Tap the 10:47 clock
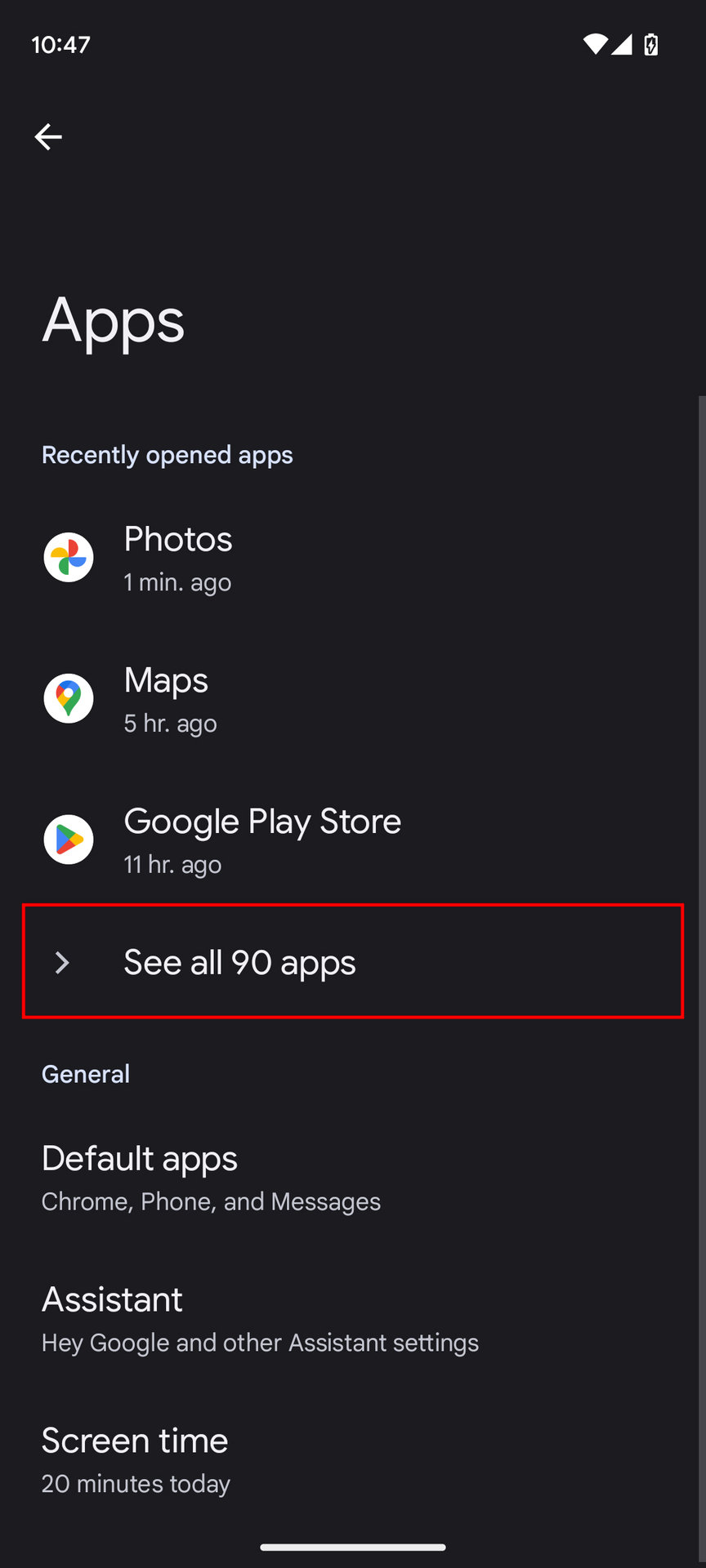 click(60, 44)
